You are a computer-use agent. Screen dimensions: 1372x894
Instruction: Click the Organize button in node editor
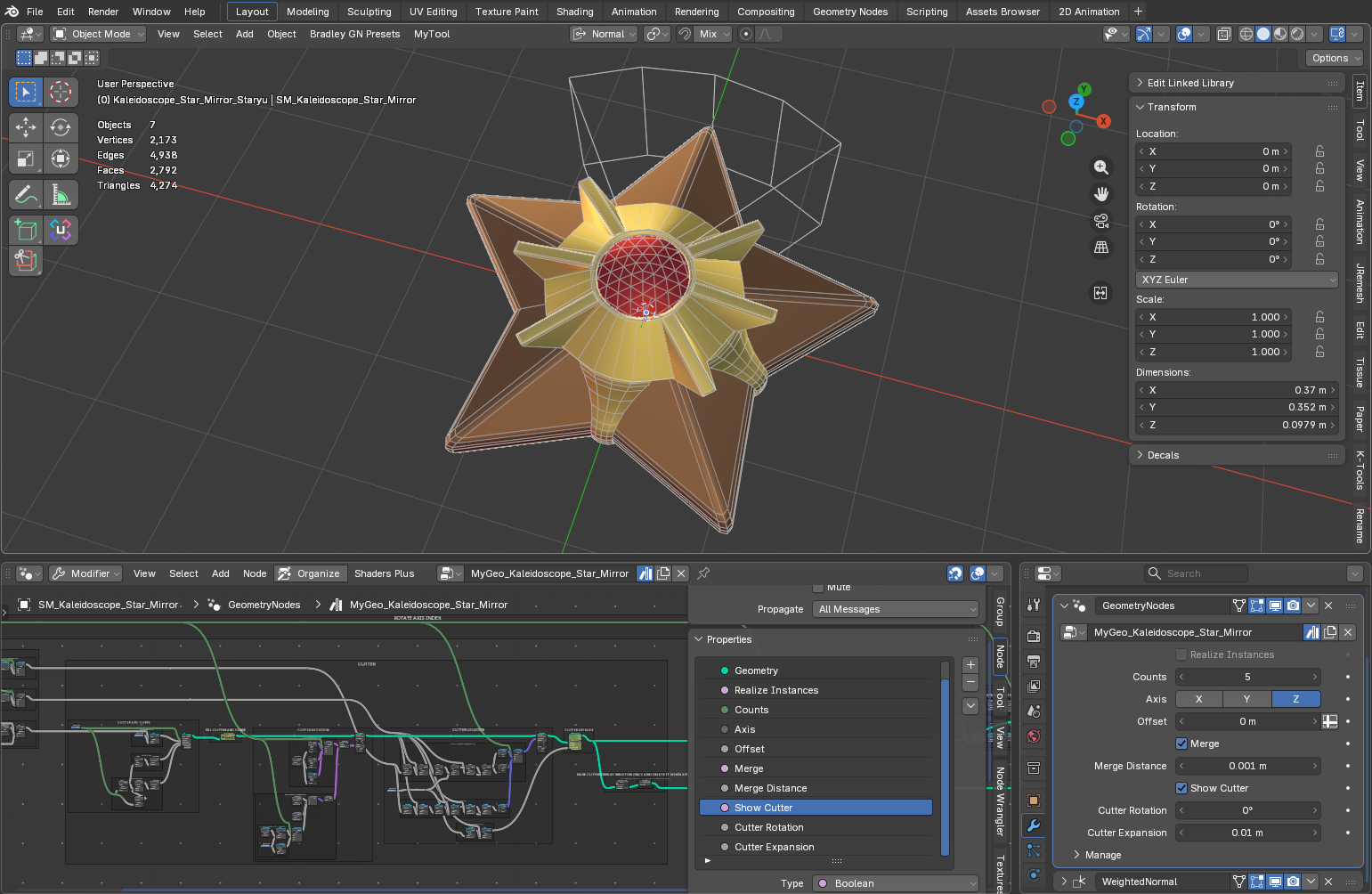pos(310,573)
